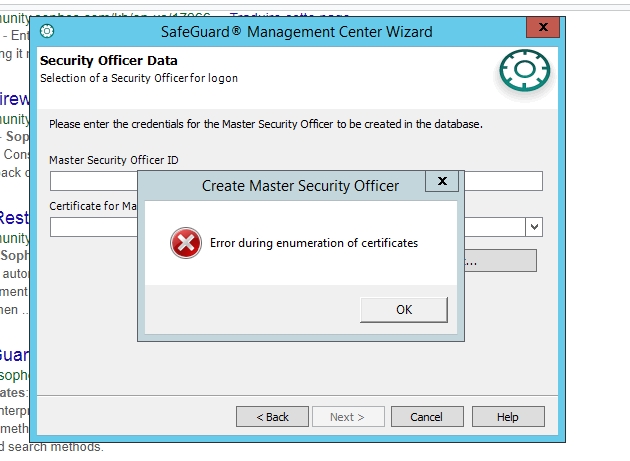This screenshot has width=630, height=461.
Task: Open Help for the wizard
Action: [508, 417]
